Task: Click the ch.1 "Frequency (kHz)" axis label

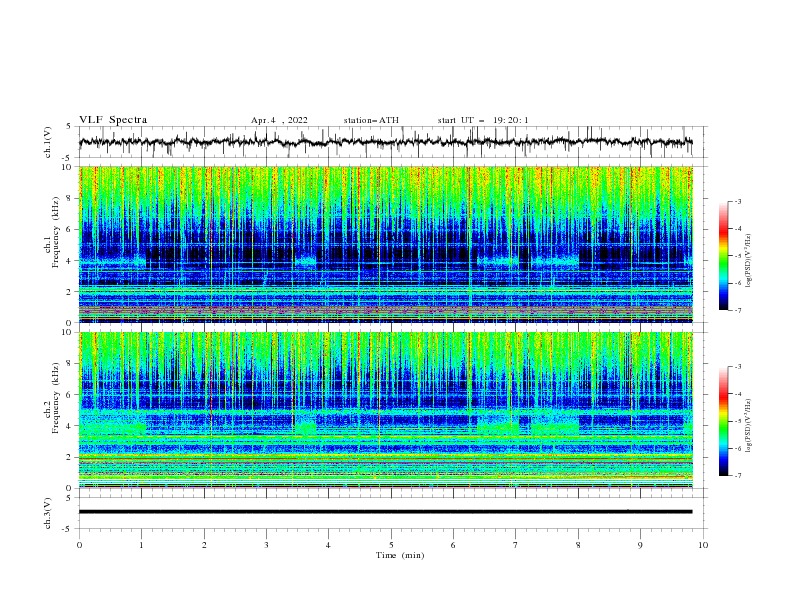Action: 55,232
